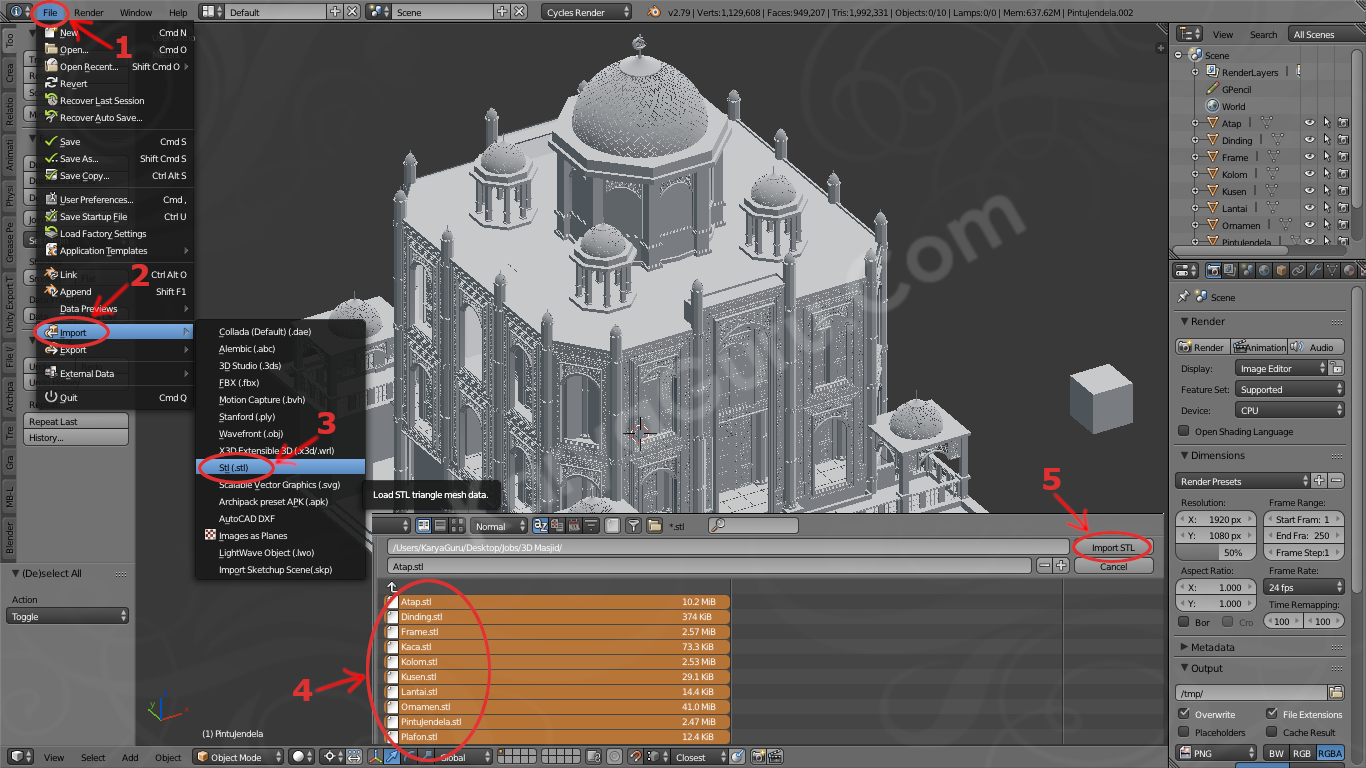Click the OpenGL render image icon
Screen dimensions: 1366x768
coord(759,757)
